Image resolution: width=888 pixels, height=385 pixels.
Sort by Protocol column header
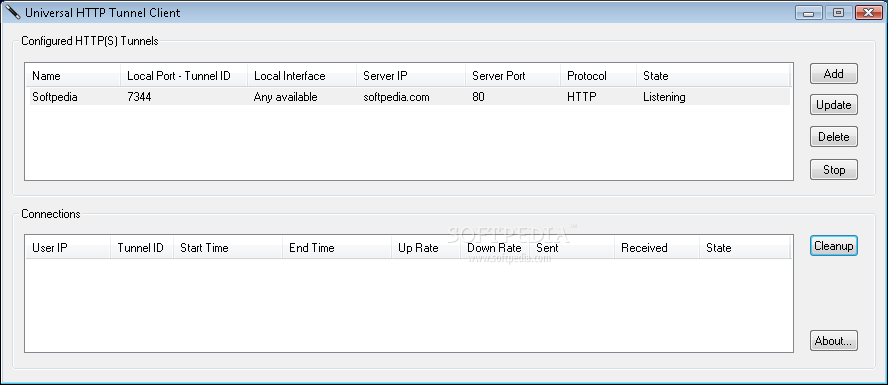[x=598, y=76]
